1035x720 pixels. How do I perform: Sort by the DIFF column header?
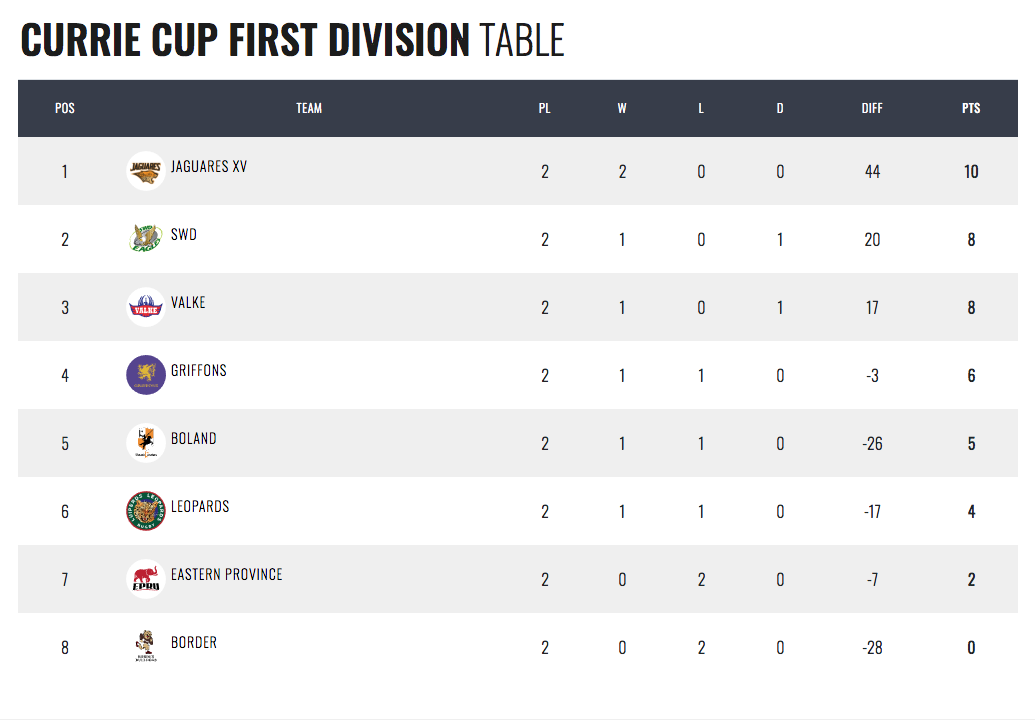point(872,108)
